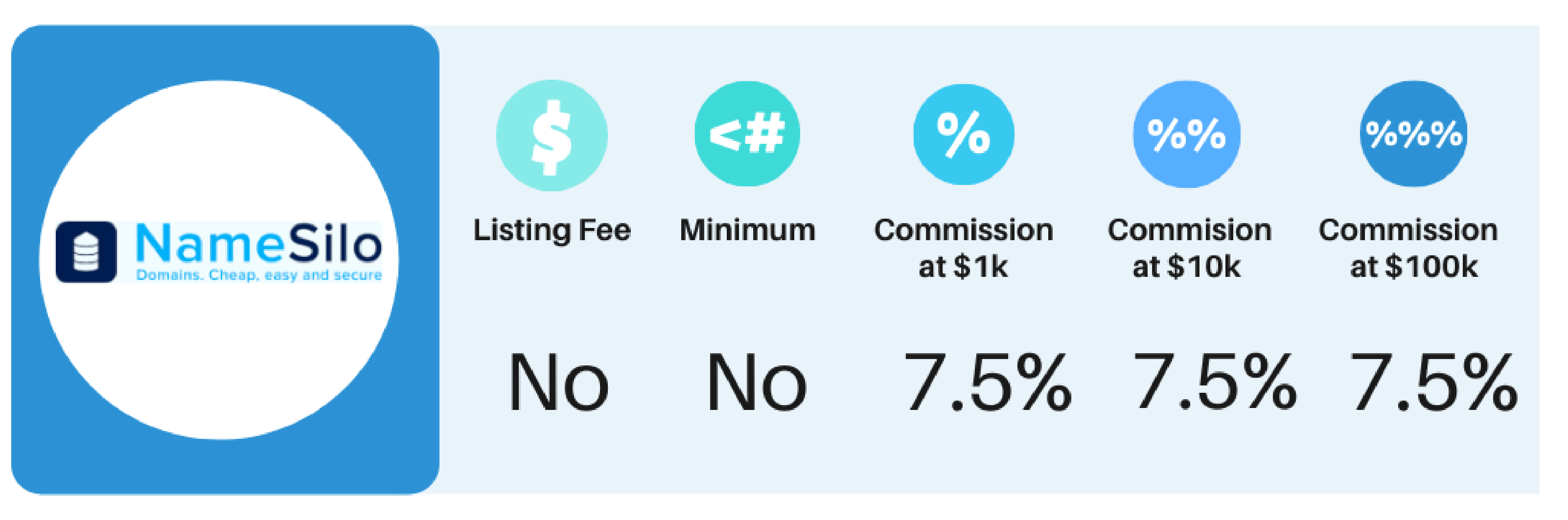This screenshot has height=520, width=1568.
Task: Click the NameSilo brand name text
Action: tap(259, 244)
